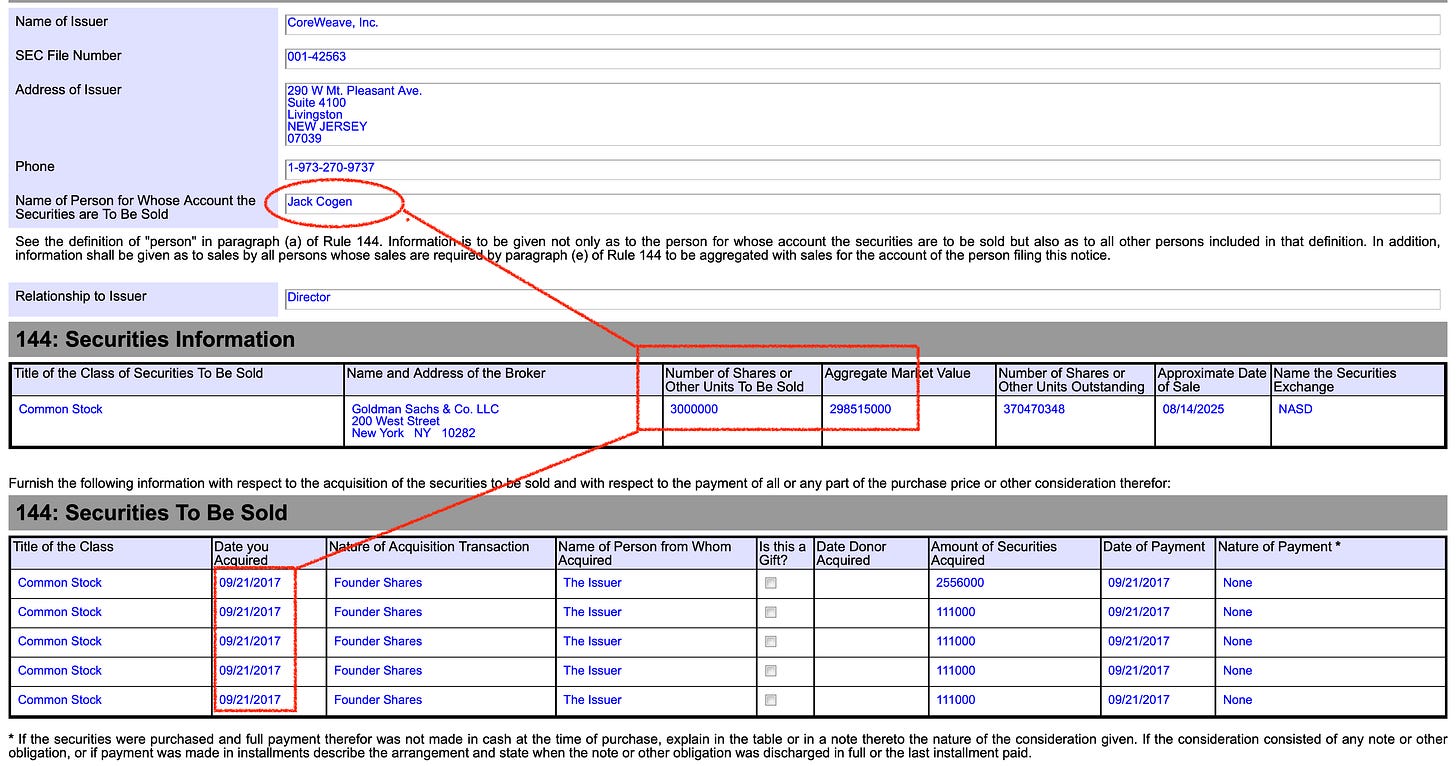Image resolution: width=1456 pixels, height=766 pixels.
Task: Click the first 09/21/2017 date acquired cell
Action: click(250, 583)
